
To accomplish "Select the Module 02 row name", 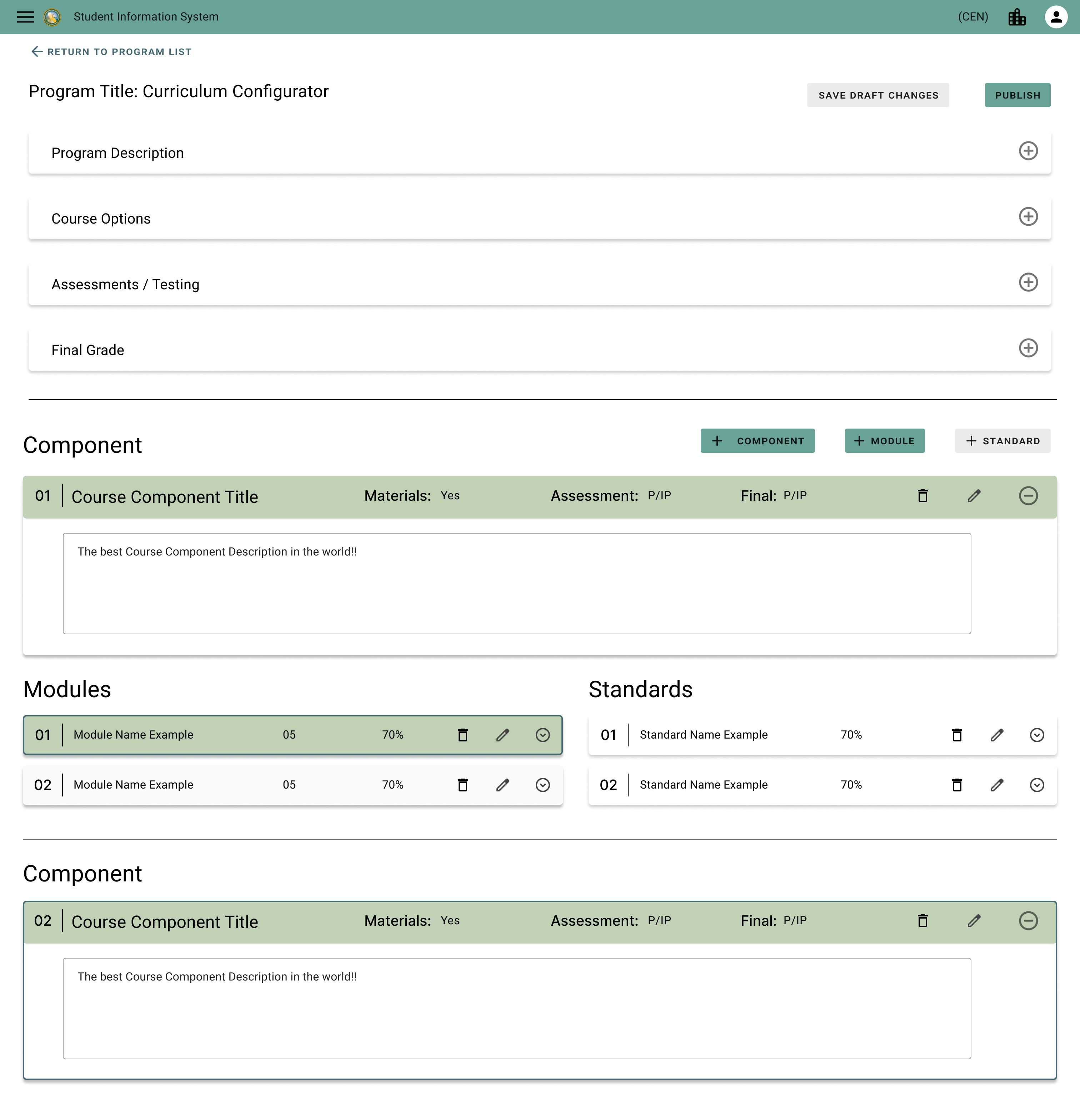I will tap(134, 785).
